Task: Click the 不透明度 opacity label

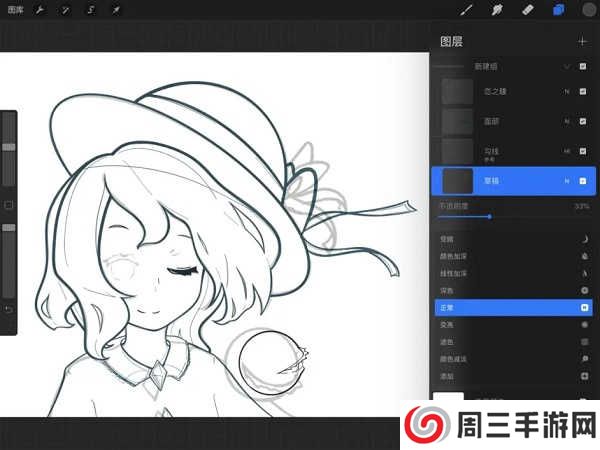Action: (453, 206)
